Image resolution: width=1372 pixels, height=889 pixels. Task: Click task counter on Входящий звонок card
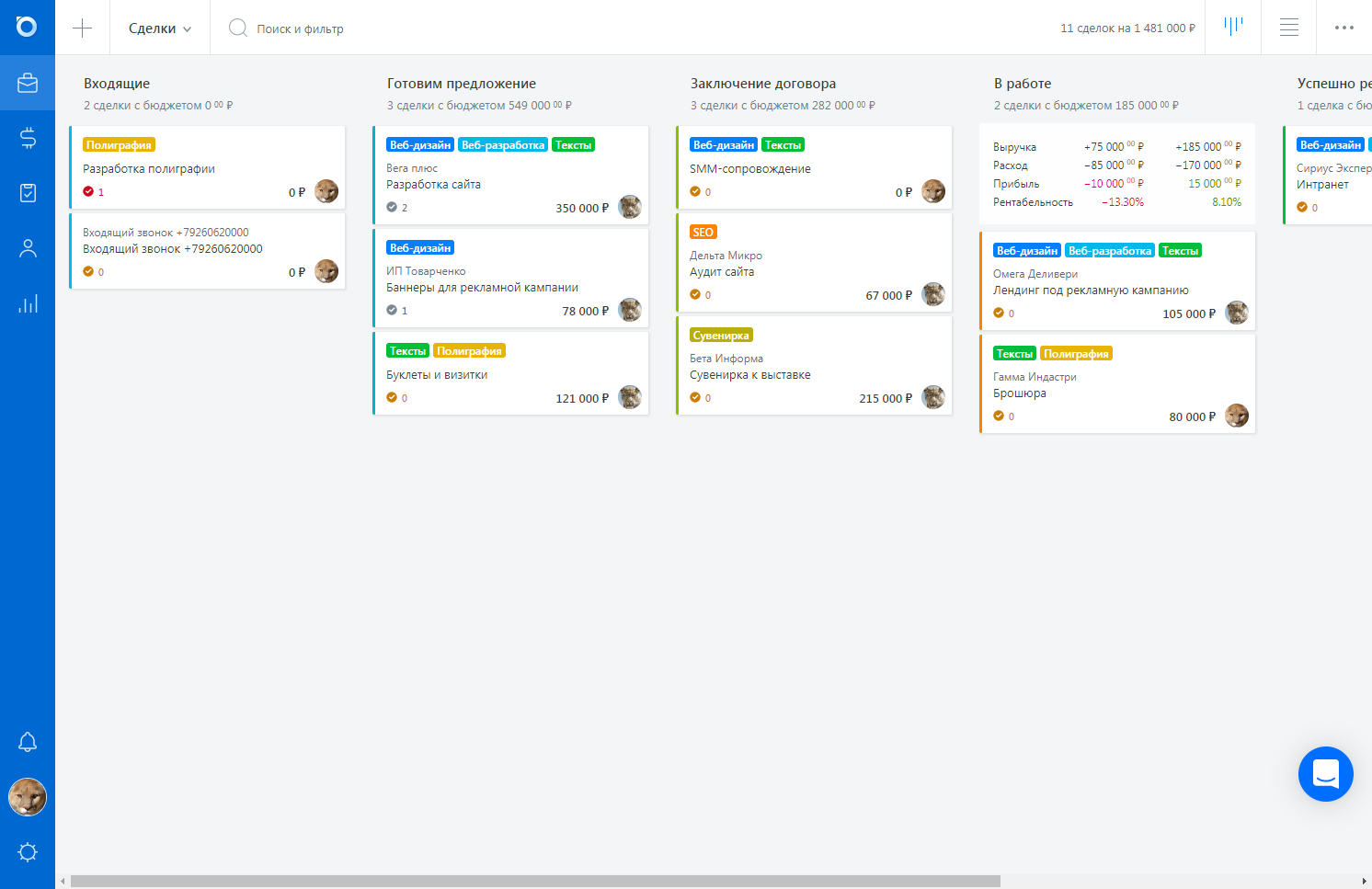coord(93,272)
